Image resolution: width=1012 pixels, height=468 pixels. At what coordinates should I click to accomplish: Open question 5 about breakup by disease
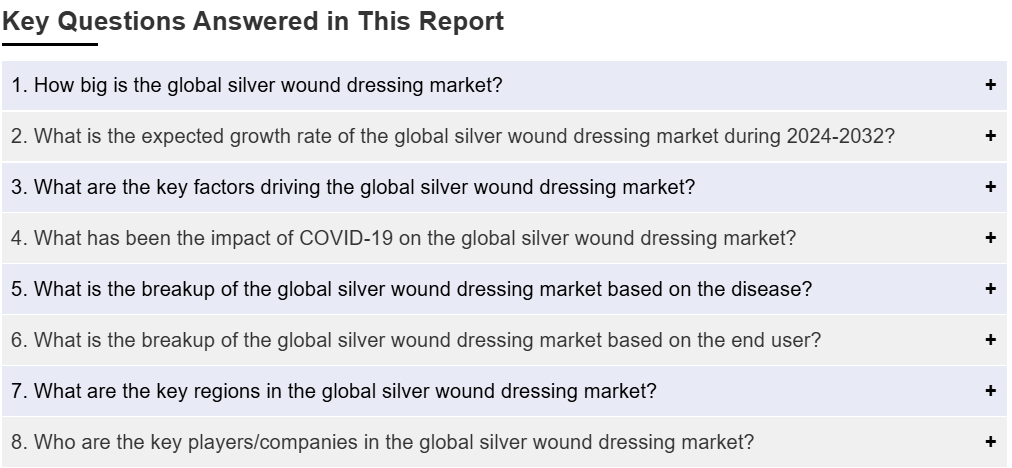411,289
